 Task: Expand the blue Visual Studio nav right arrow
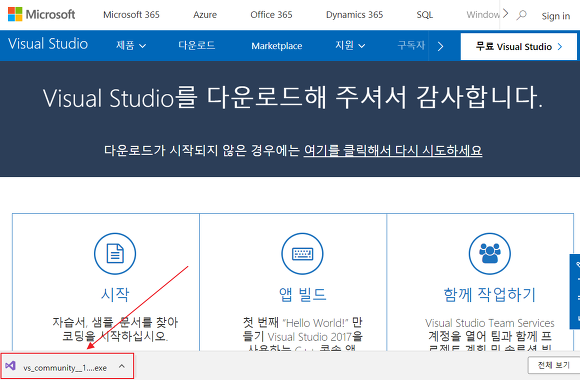pos(440,46)
